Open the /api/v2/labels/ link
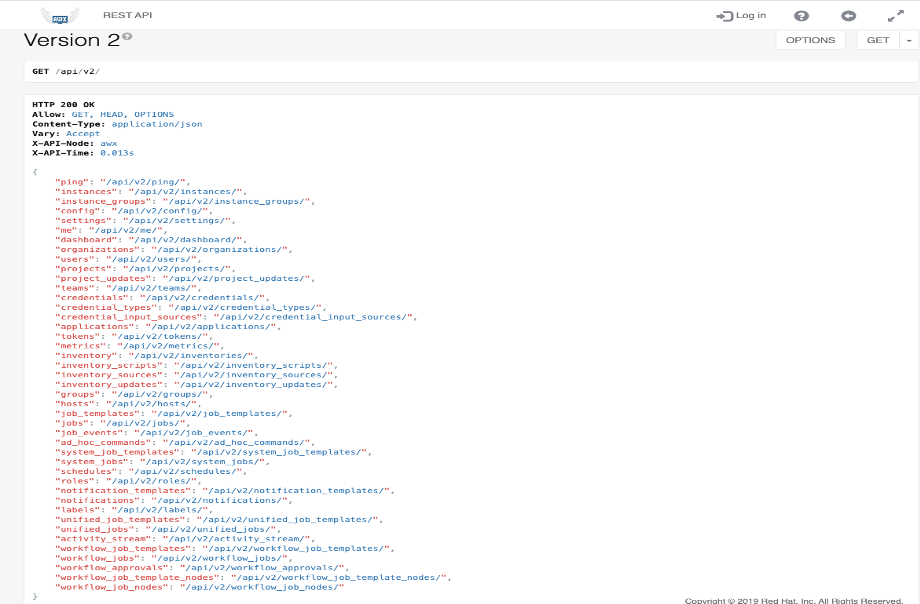Screen dimensions: 920x604 coord(160,509)
